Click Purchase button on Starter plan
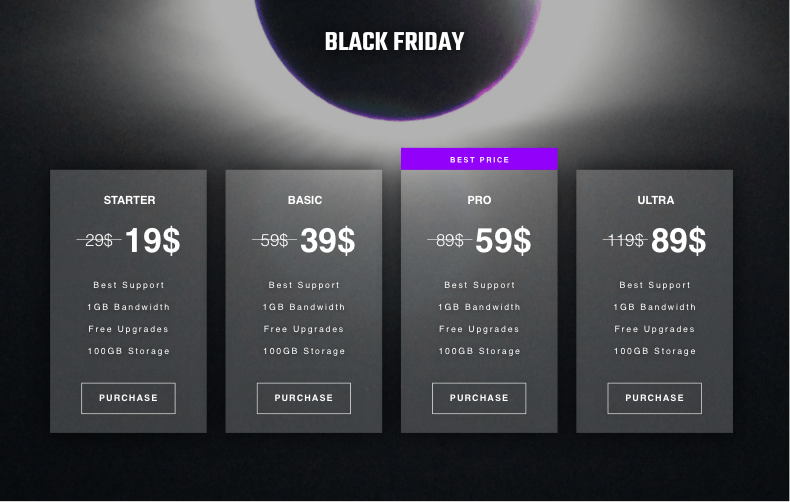Screen dimensions: 790x502 click(128, 398)
